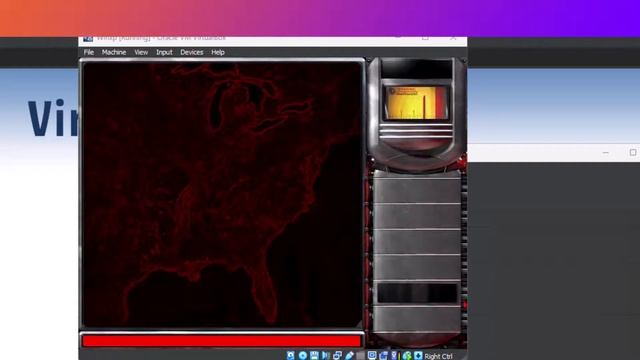
Task: Open the Input menu
Action: click(x=164, y=52)
